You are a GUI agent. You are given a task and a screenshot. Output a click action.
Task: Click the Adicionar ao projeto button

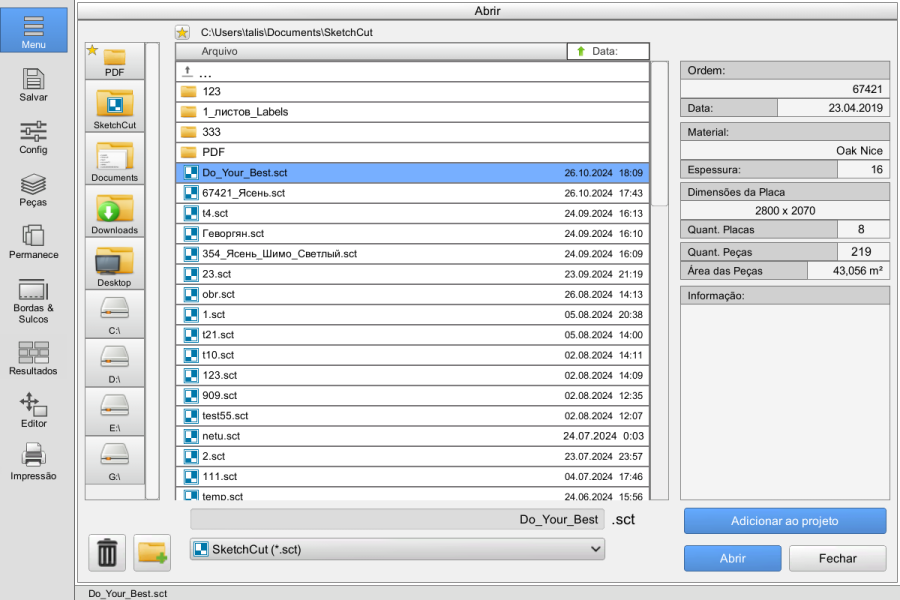(x=785, y=521)
